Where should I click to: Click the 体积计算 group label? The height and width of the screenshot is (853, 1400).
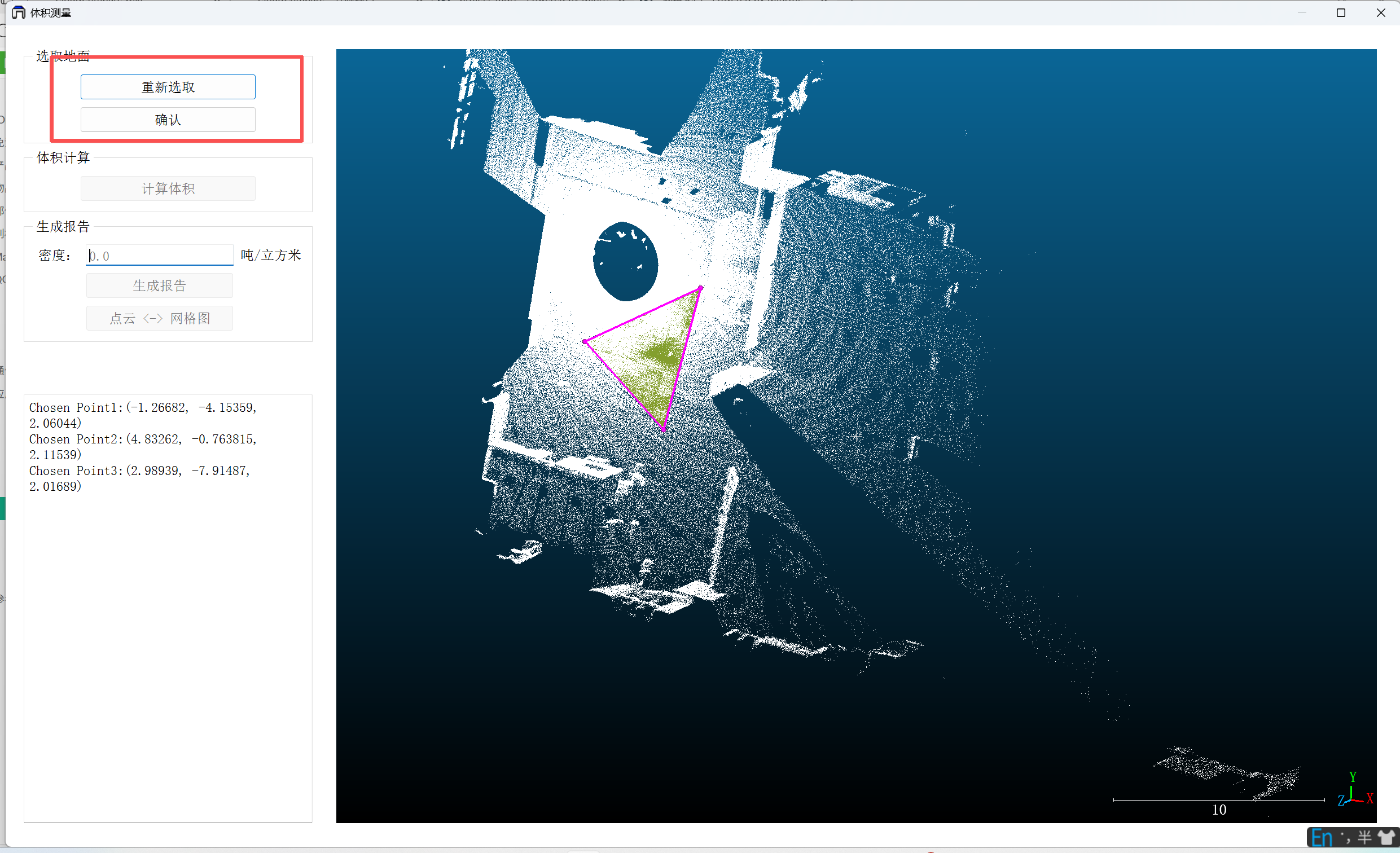pos(63,157)
